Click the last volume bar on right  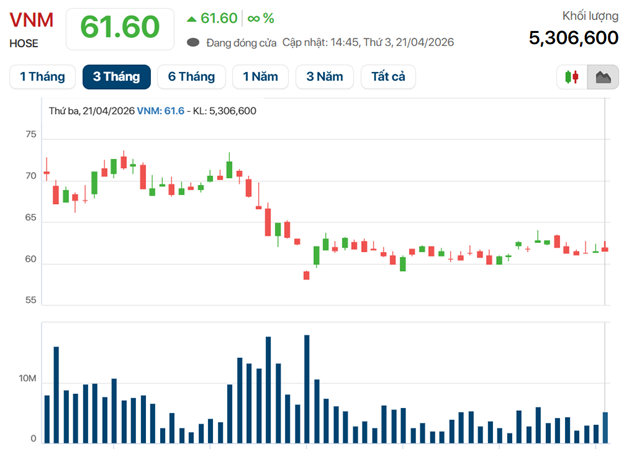coord(605,427)
